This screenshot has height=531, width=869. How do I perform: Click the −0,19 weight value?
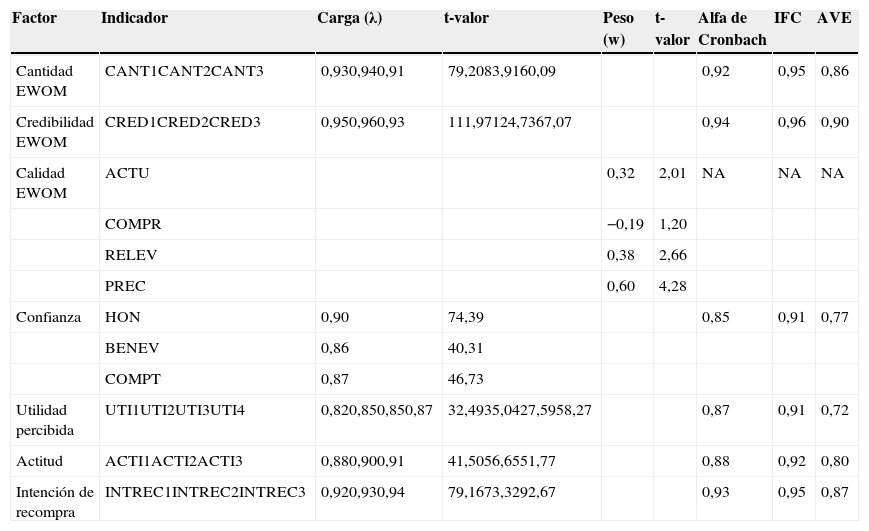625,224
